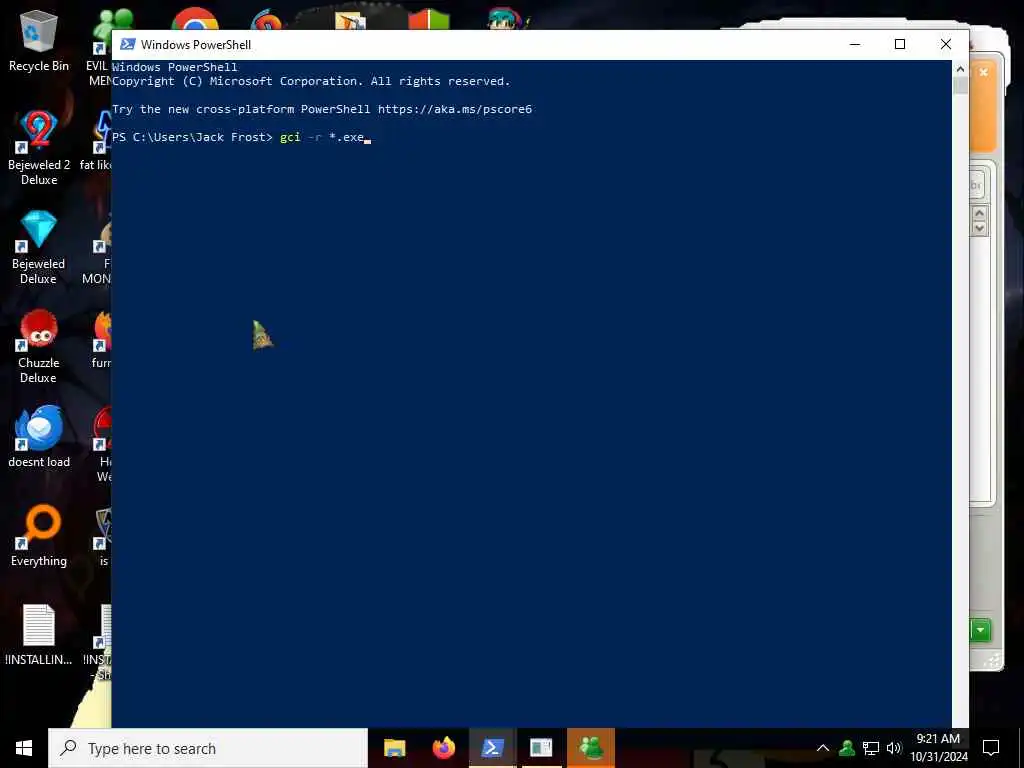Select the Chuzzle Deluxe desktop shortcut
The height and width of the screenshot is (768, 1024).
[39, 346]
